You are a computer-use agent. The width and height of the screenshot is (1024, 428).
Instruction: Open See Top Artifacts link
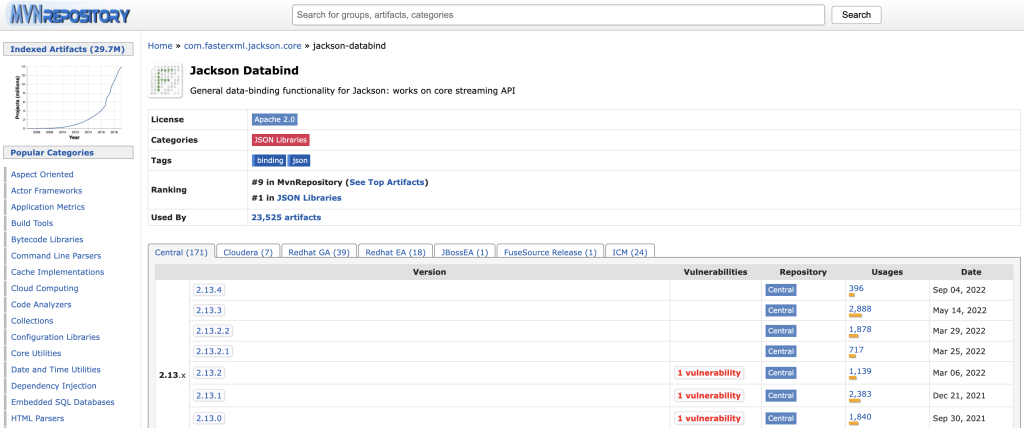coord(387,182)
